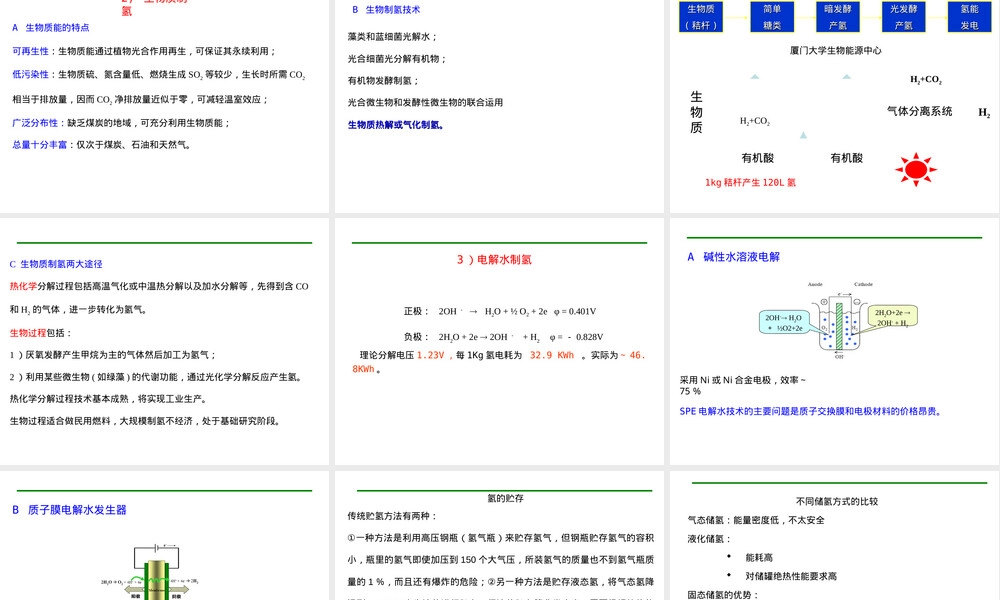Click the heading 液化储氢：
The image size is (1000, 600).
pos(709,539)
